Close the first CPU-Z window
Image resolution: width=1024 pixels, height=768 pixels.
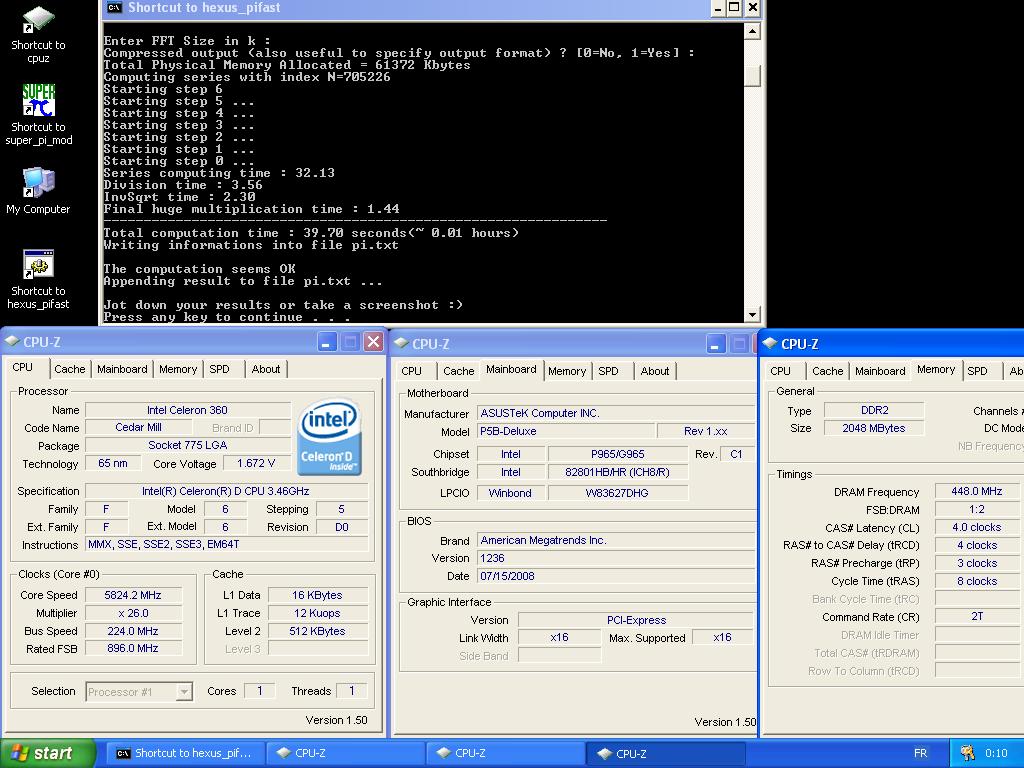pos(374,342)
